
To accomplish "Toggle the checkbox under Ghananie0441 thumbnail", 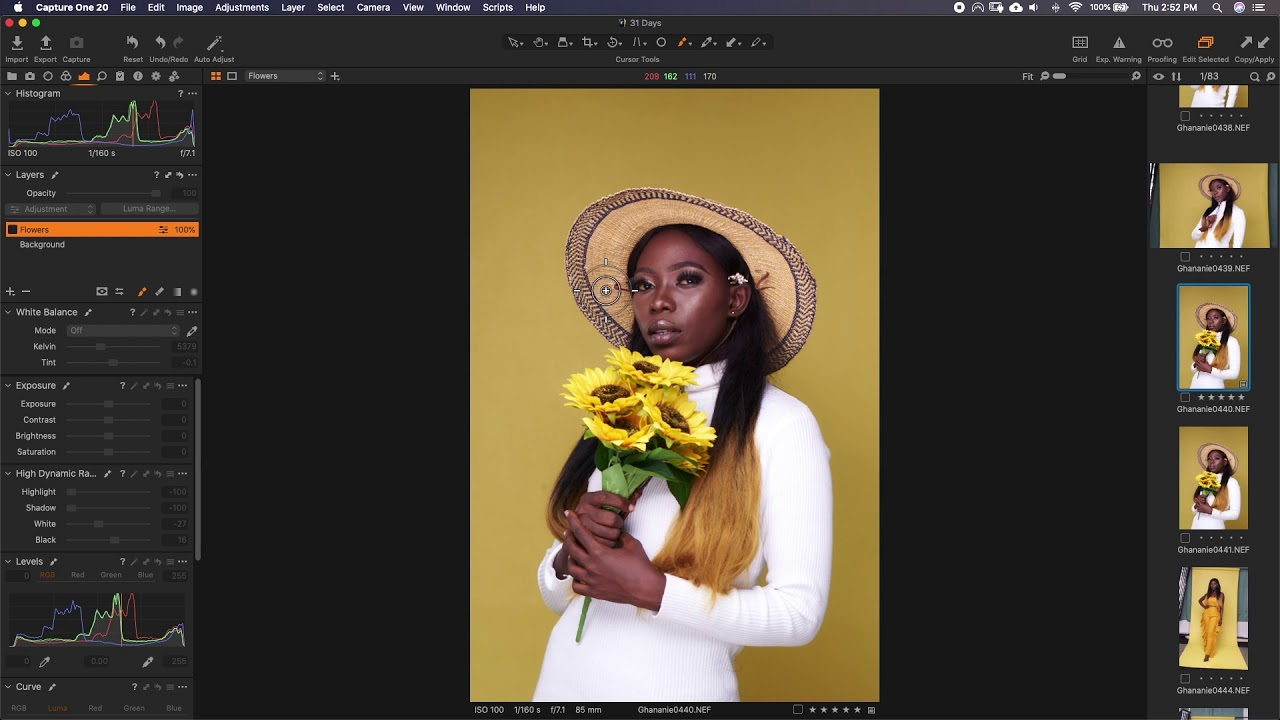I will [x=1185, y=538].
